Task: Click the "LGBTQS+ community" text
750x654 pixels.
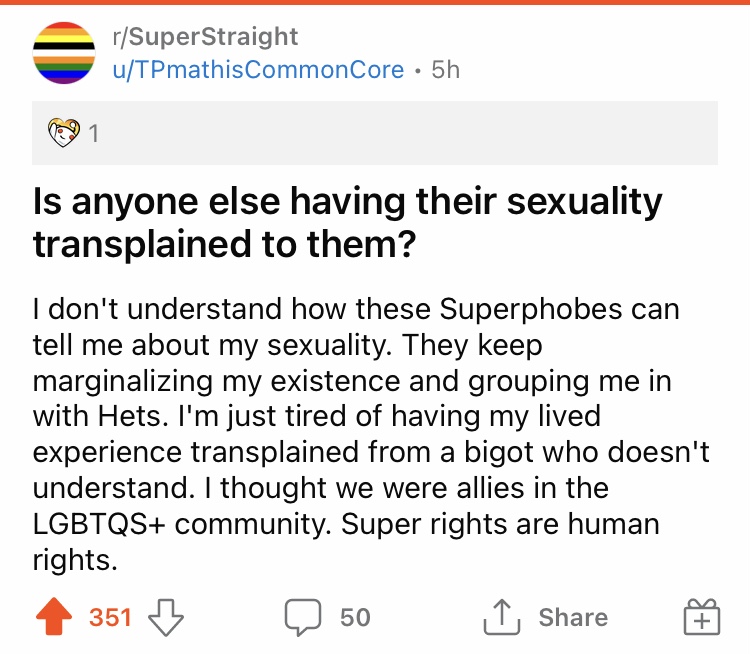Action: click(x=195, y=526)
